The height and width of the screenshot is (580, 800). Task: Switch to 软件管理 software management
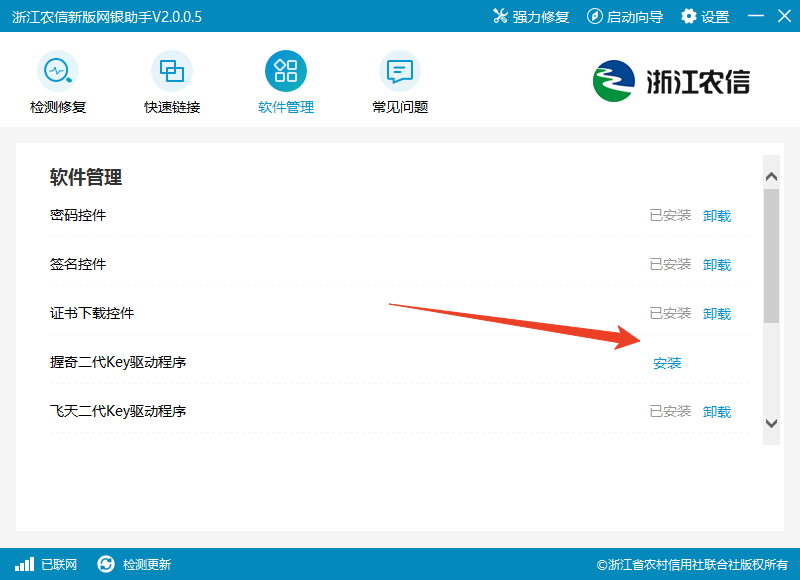(x=285, y=73)
